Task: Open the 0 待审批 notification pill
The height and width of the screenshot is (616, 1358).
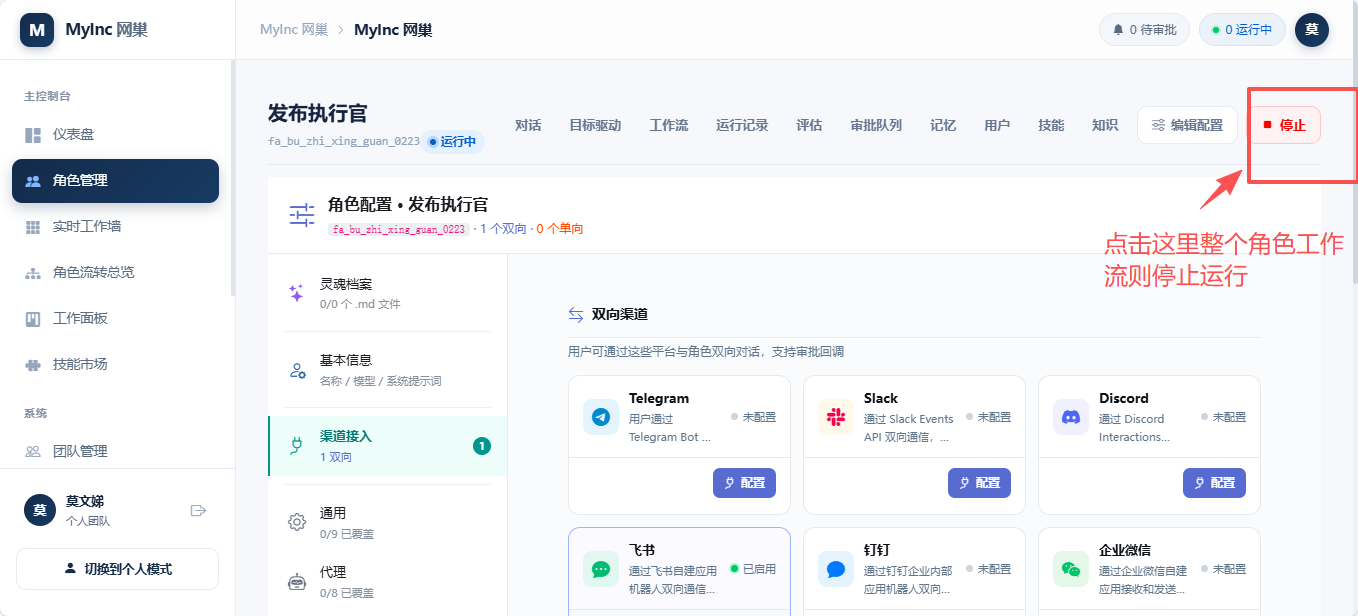Action: [1145, 30]
